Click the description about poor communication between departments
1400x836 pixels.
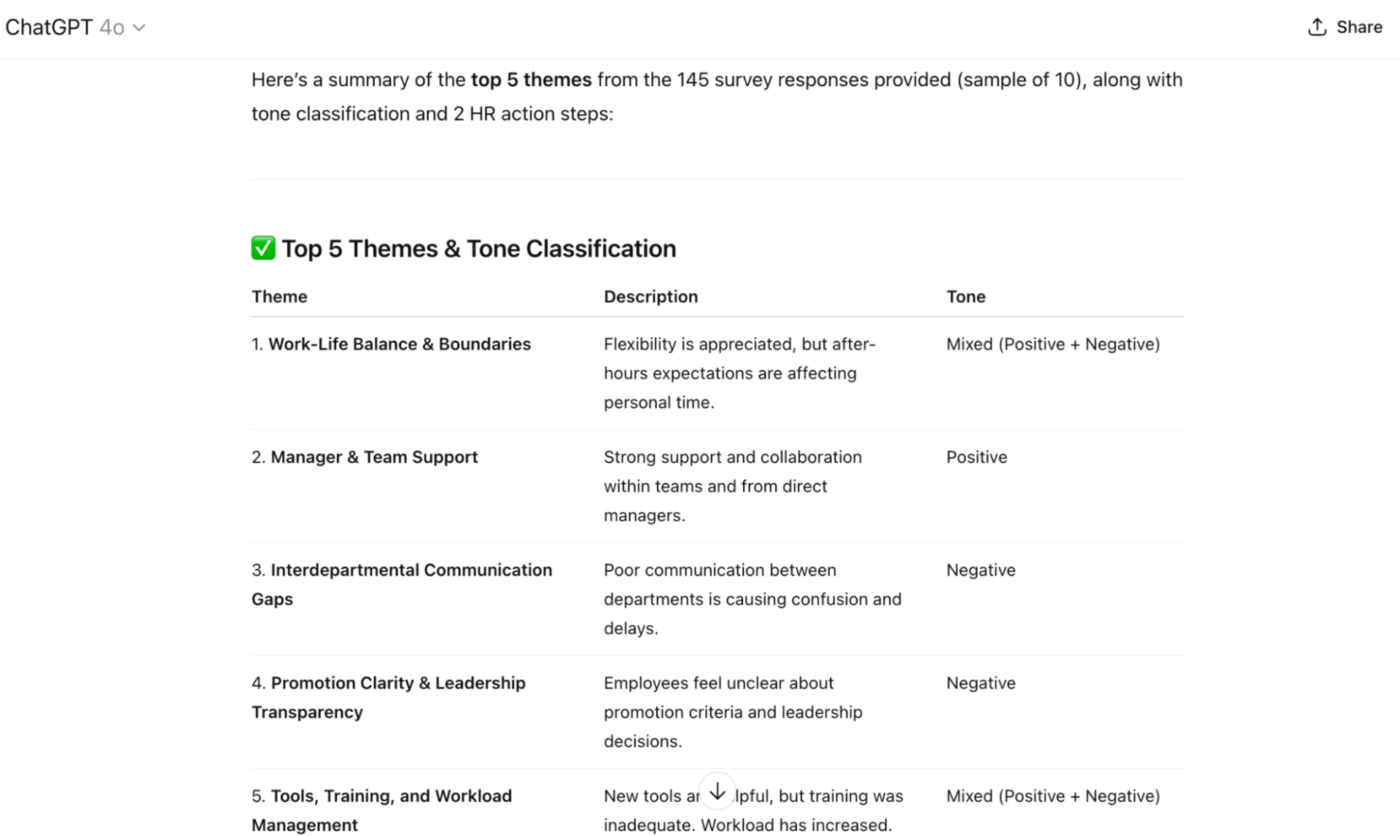[752, 599]
